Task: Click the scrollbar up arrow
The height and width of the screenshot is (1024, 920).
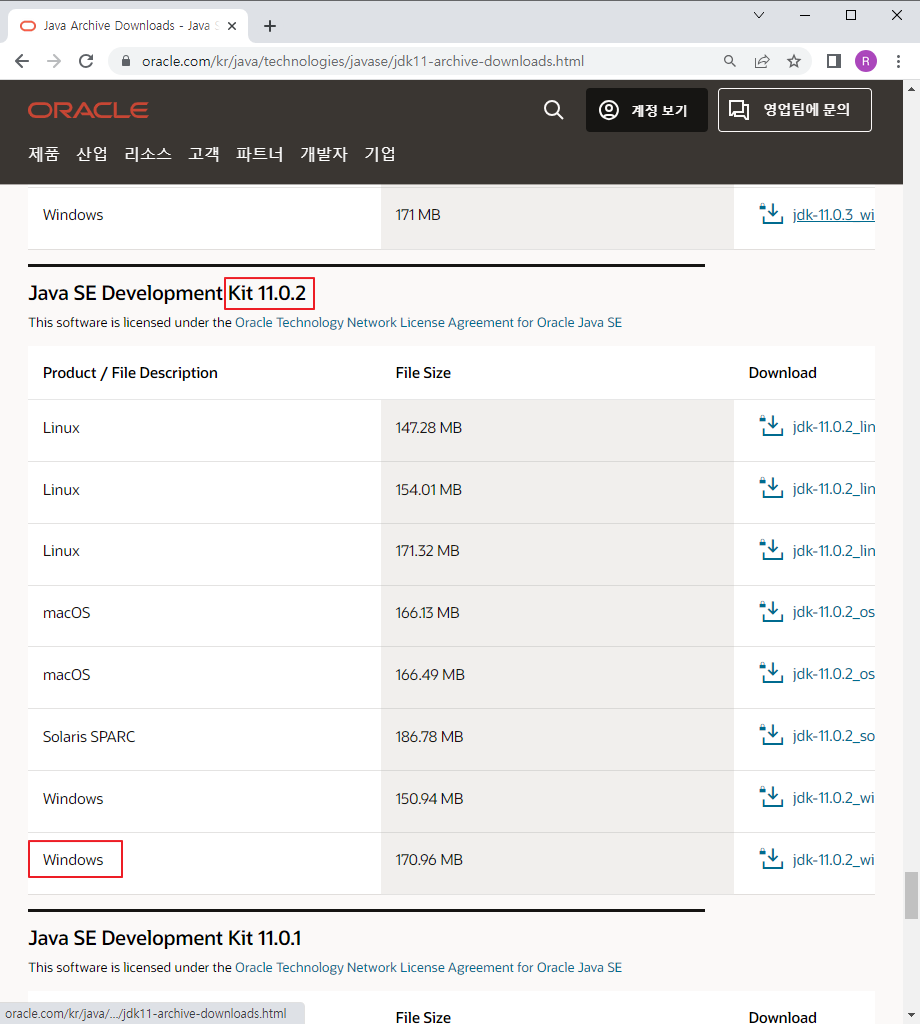Action: (912, 88)
